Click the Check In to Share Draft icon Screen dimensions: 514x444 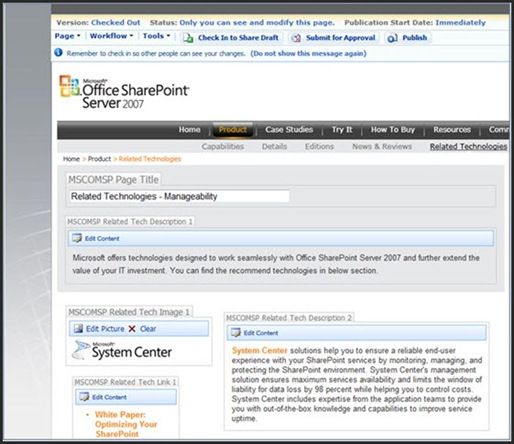point(188,38)
